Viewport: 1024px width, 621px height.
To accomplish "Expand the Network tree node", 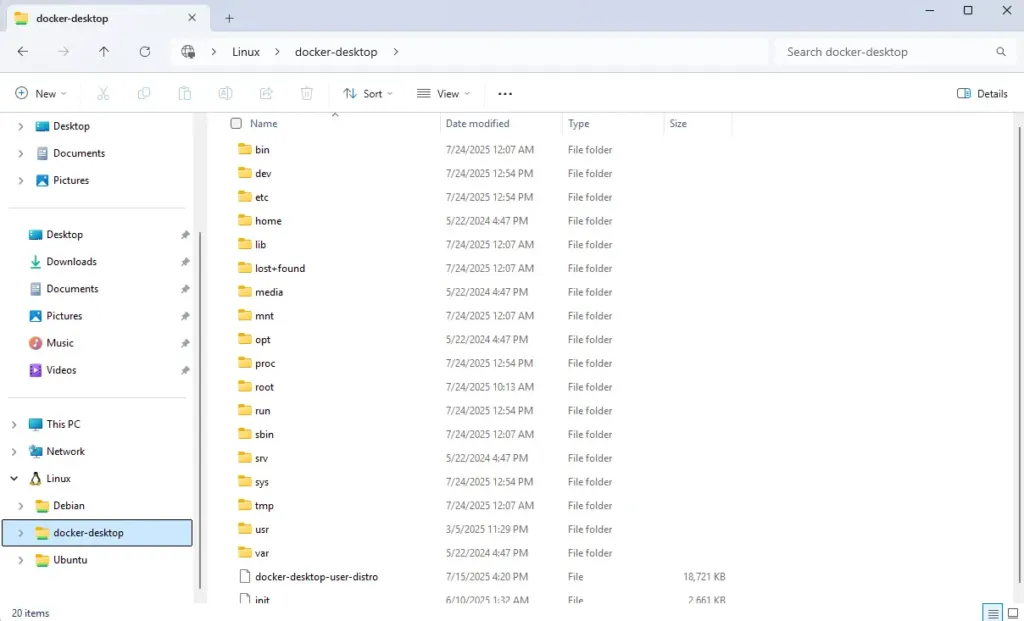I will [x=14, y=451].
